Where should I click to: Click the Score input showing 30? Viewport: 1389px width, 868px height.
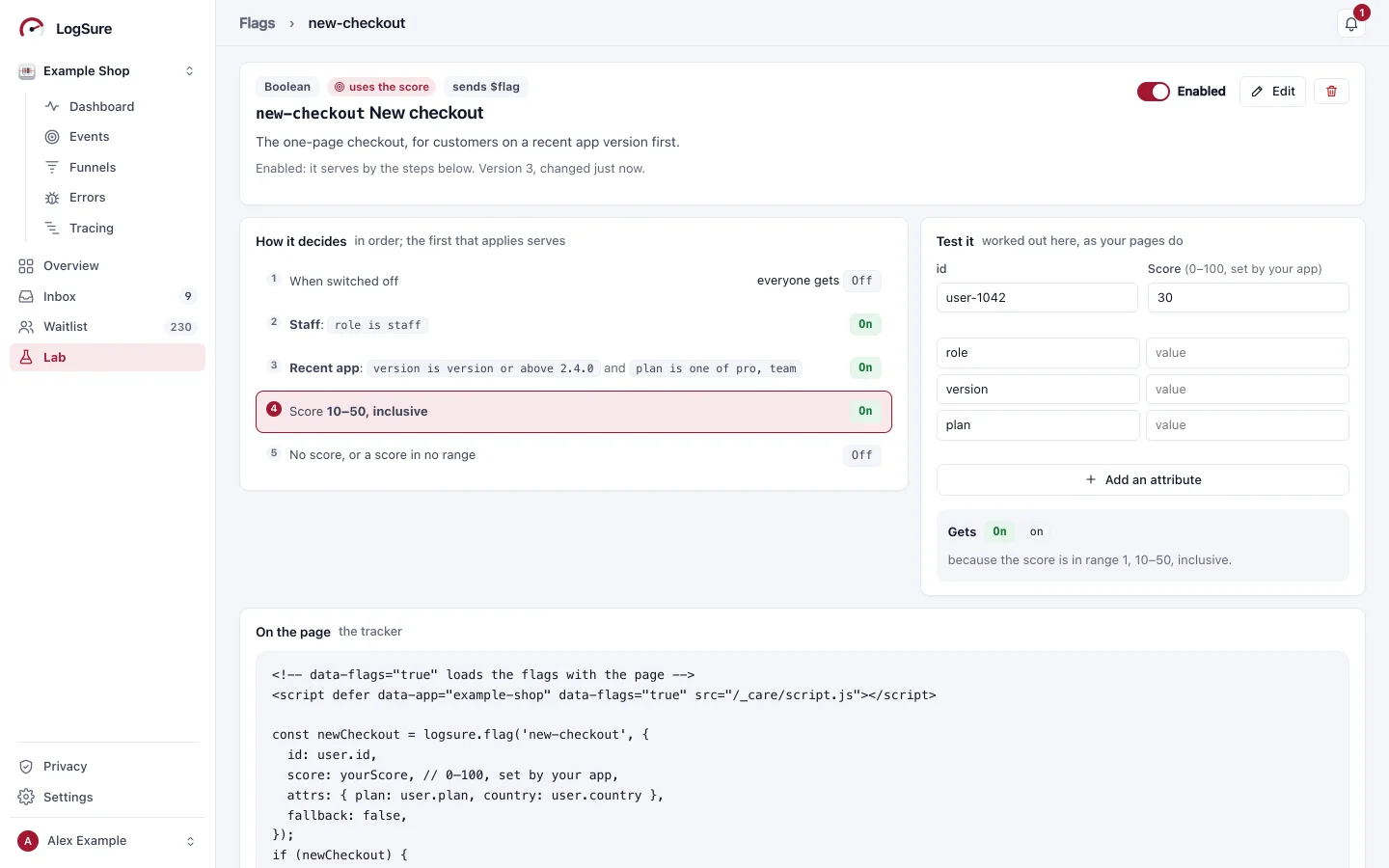pyautogui.click(x=1248, y=298)
